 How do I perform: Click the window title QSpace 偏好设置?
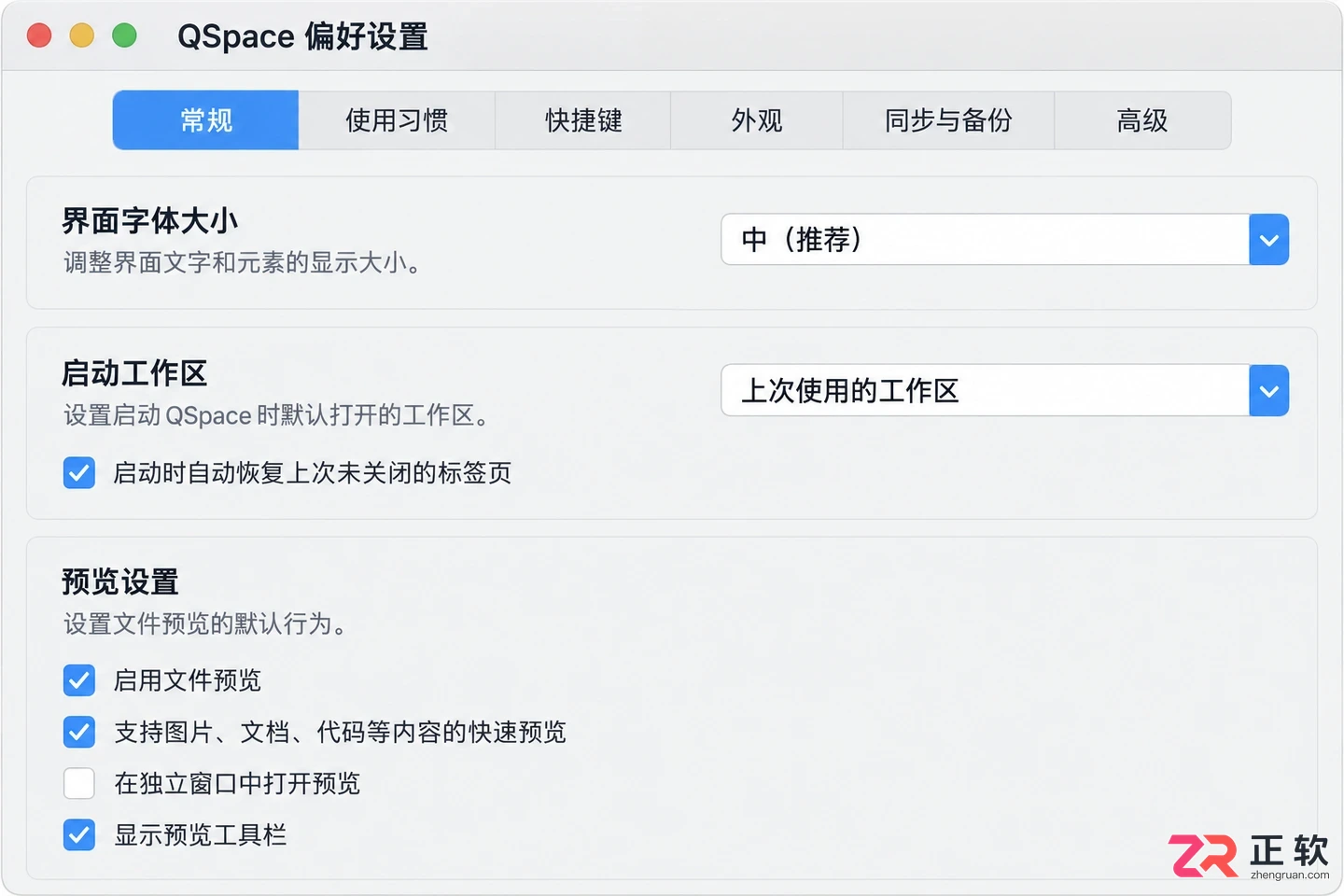[302, 36]
